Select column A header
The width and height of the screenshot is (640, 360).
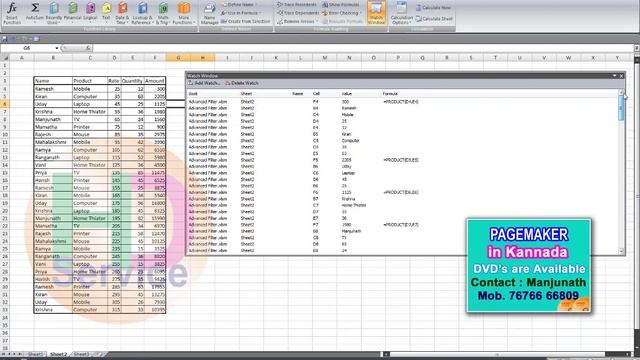pyautogui.click(x=22, y=58)
